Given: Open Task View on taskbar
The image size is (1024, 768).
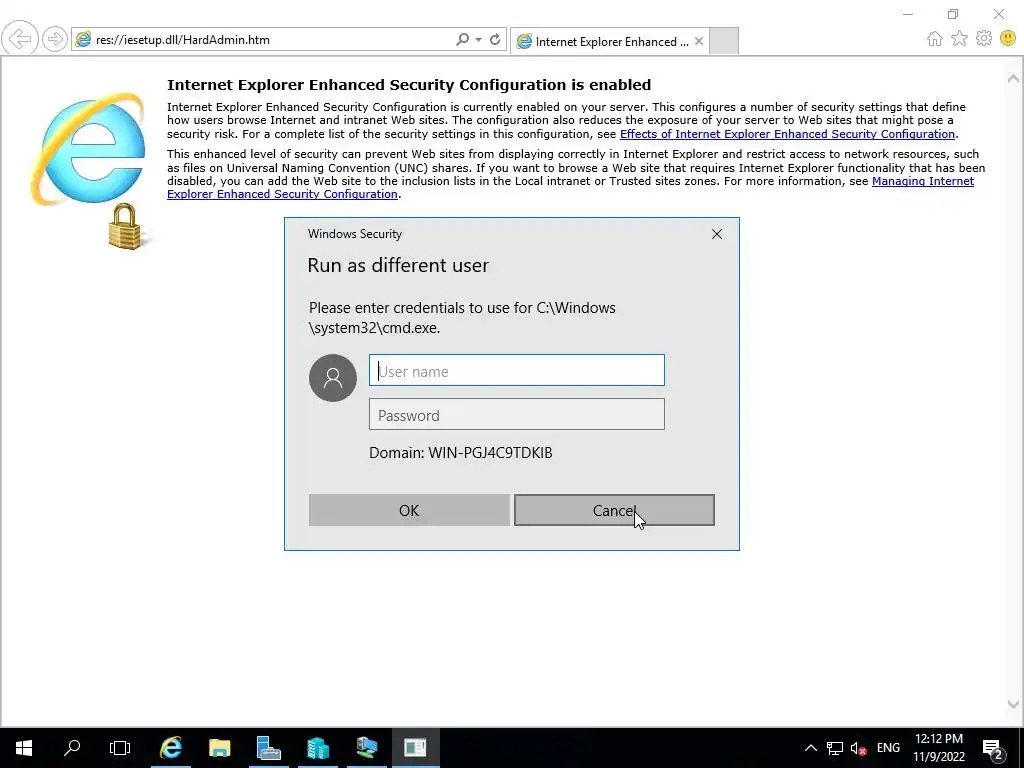Looking at the screenshot, I should (120, 748).
